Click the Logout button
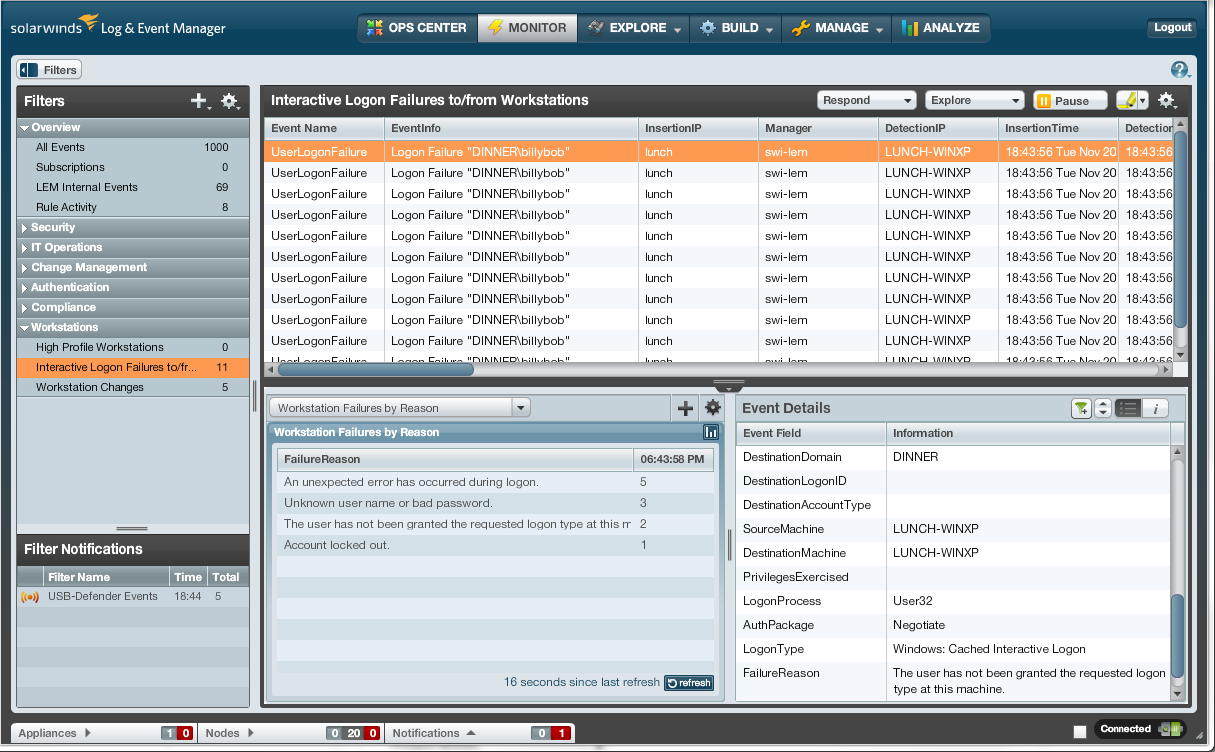Image resolution: width=1215 pixels, height=752 pixels. [x=1172, y=28]
